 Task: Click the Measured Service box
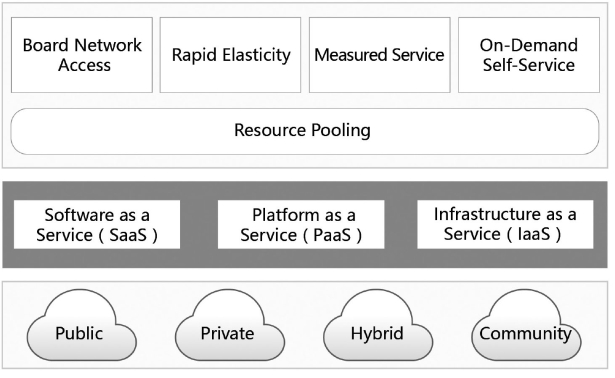(x=379, y=55)
